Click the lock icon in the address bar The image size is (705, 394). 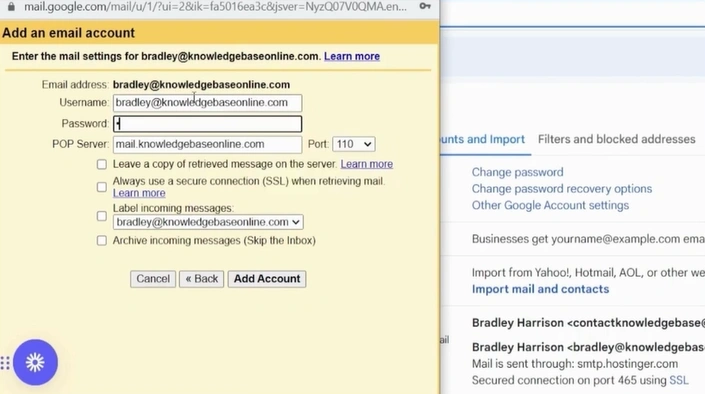coord(11,6)
